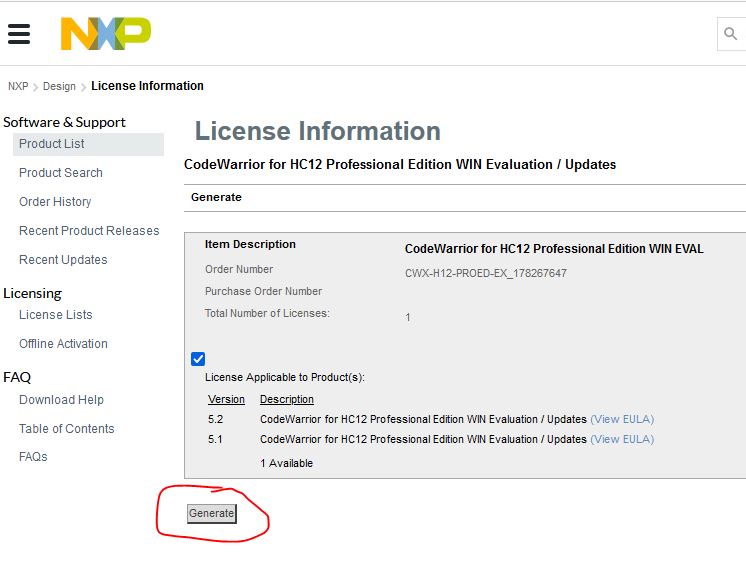Screen dimensions: 746x578
Task: Uncheck the license selection checkbox
Action: 198,359
